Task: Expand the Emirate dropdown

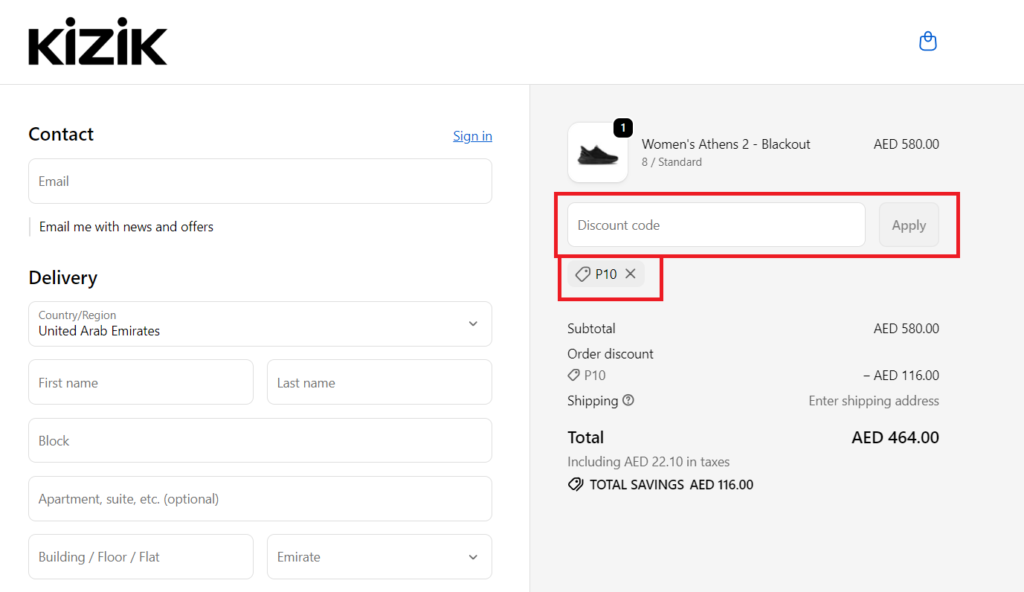Action: click(x=379, y=557)
